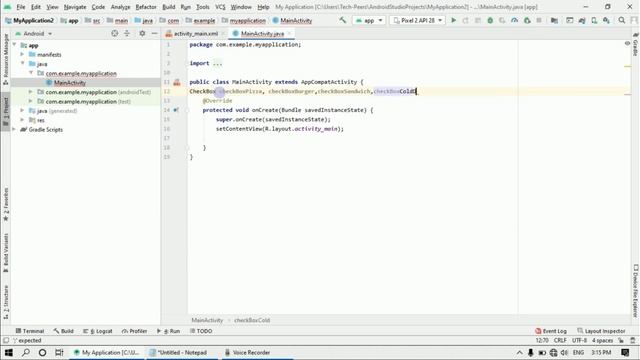Click the class gutter icon at line 11
The image size is (640, 360).
tap(177, 82)
